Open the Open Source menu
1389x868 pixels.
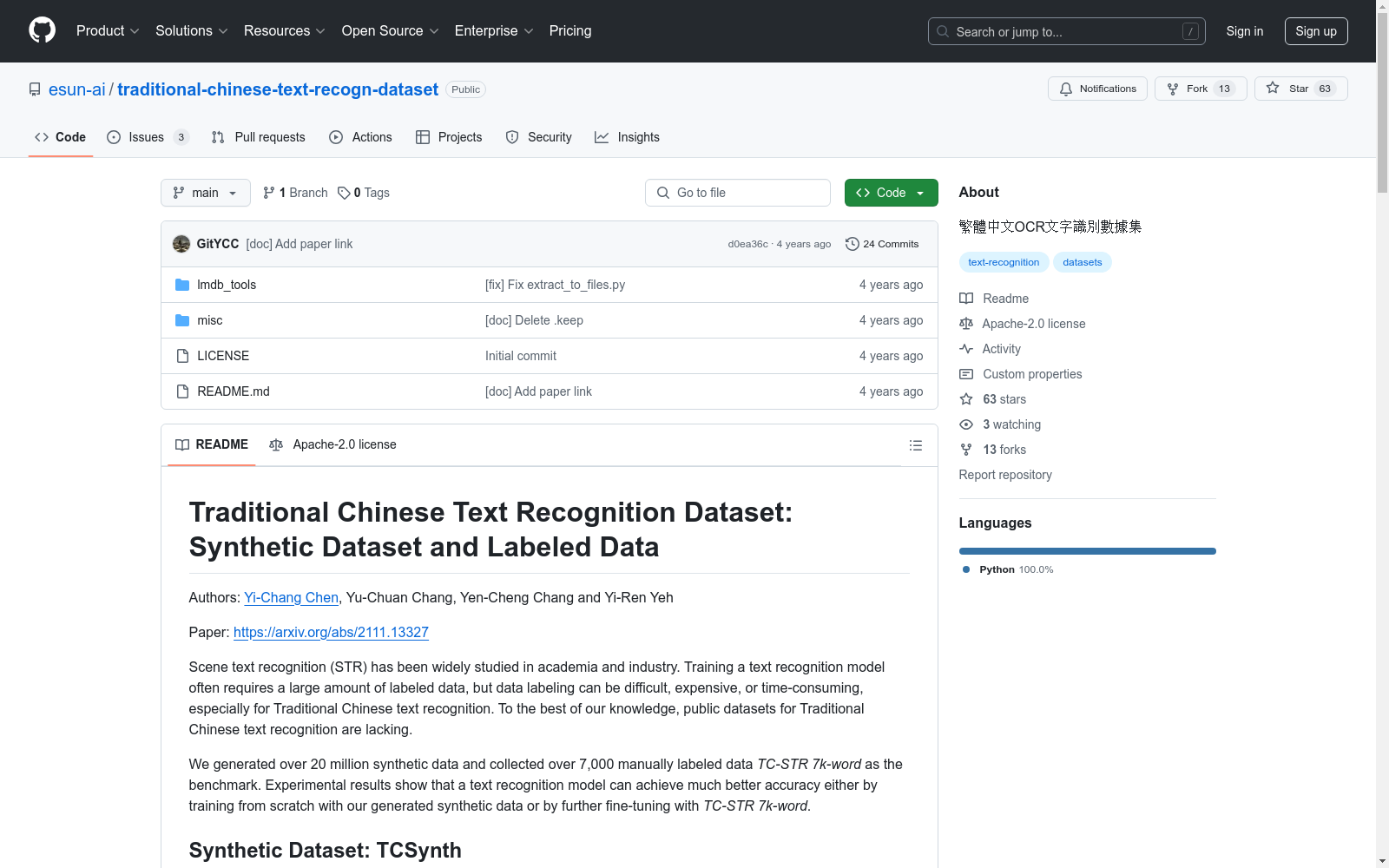(x=390, y=31)
